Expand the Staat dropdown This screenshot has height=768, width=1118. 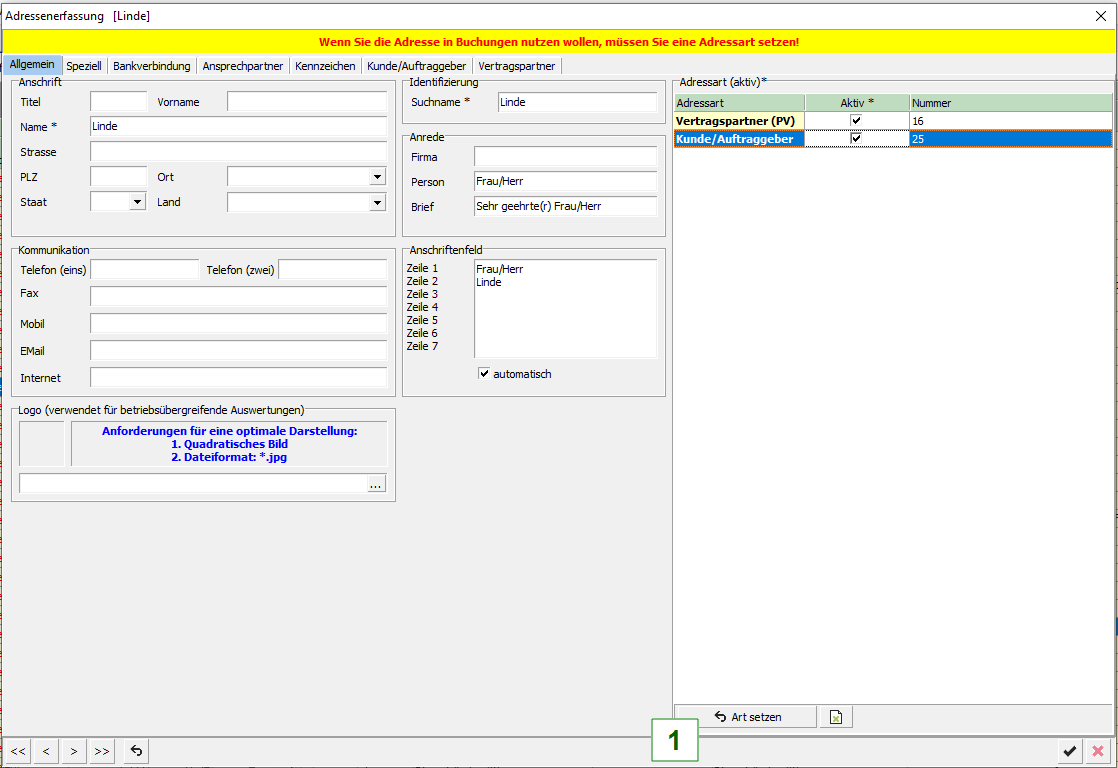coord(137,202)
